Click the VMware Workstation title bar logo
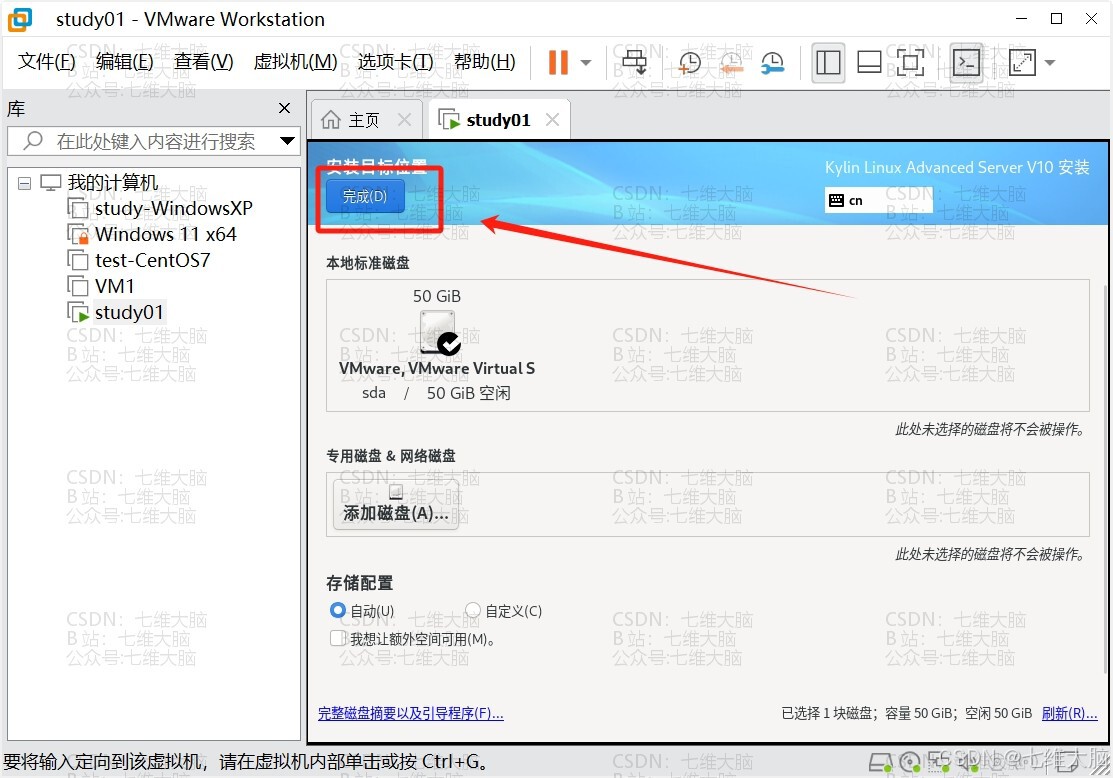The height and width of the screenshot is (778, 1113). click(20, 19)
